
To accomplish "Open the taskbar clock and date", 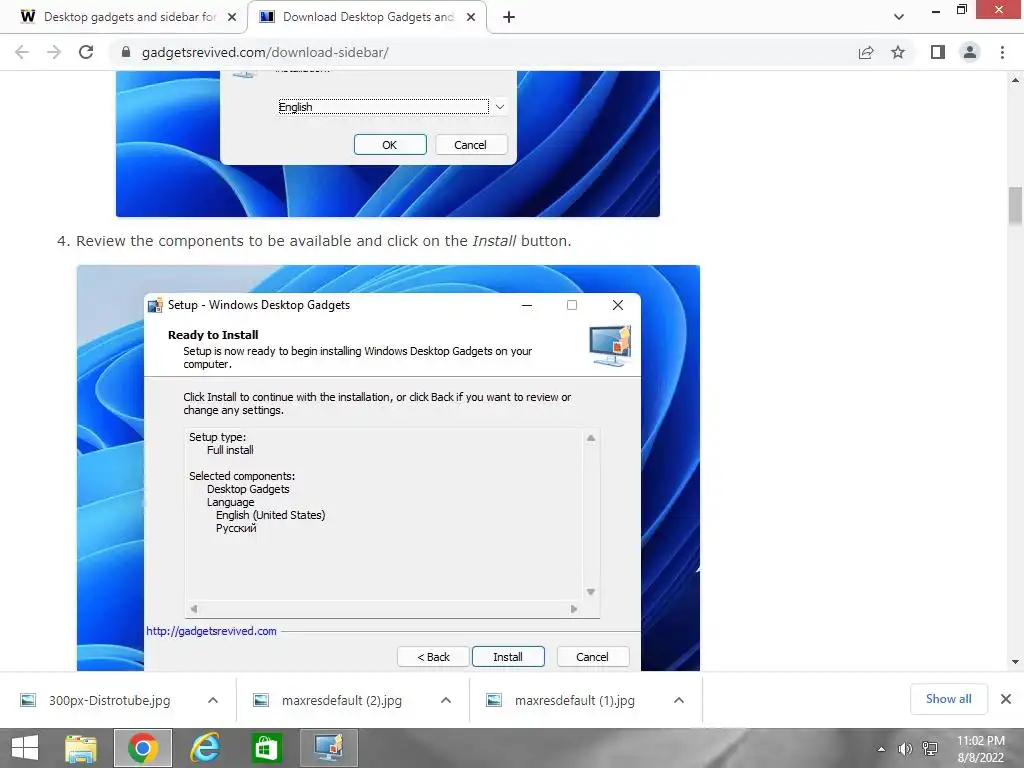I will pos(980,749).
